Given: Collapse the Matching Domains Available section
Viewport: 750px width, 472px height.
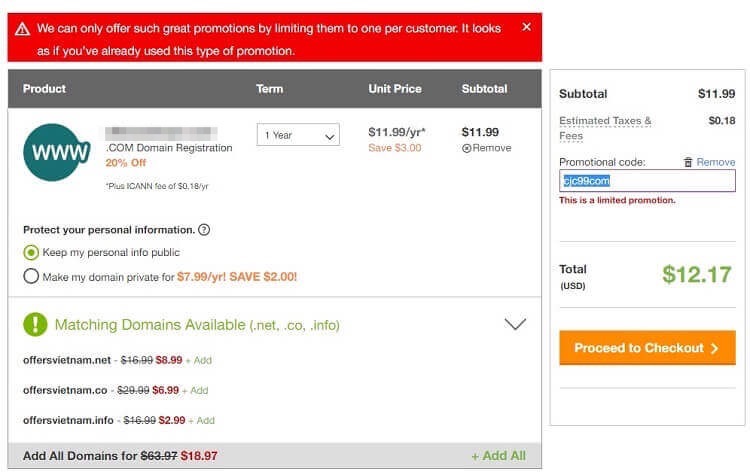Looking at the screenshot, I should tap(515, 324).
